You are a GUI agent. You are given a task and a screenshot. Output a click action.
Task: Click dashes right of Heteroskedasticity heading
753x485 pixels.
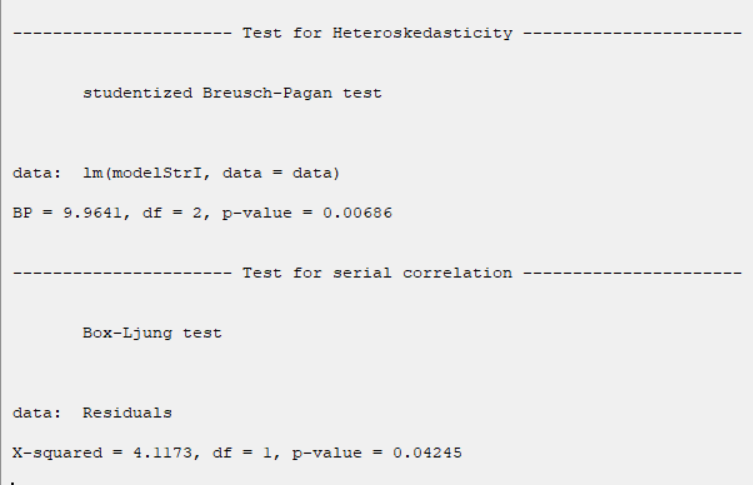point(632,34)
